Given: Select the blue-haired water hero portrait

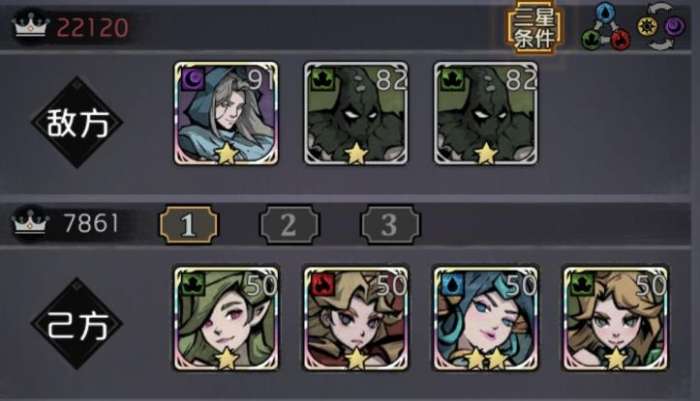Looking at the screenshot, I should click(486, 319).
